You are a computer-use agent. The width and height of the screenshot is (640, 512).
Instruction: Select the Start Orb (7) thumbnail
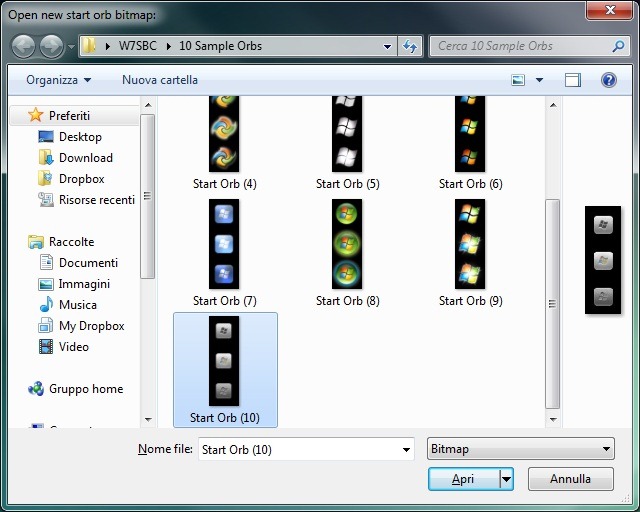coord(224,244)
